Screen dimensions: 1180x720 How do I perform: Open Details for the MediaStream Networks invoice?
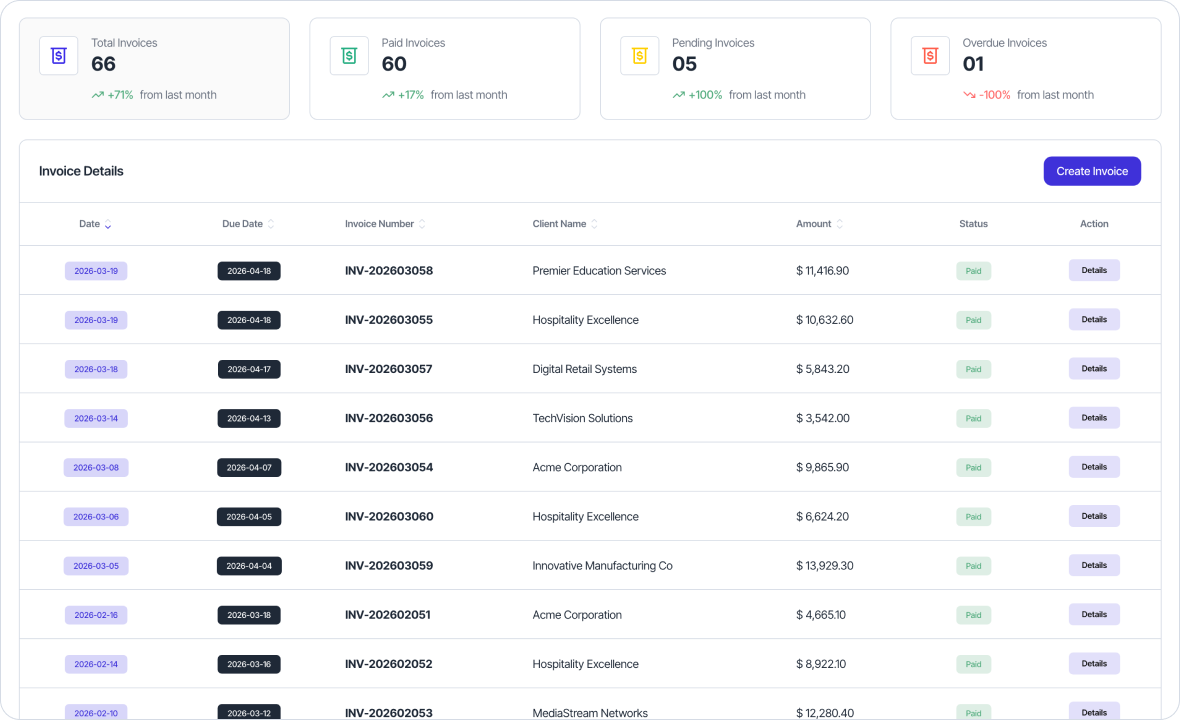(x=1094, y=712)
